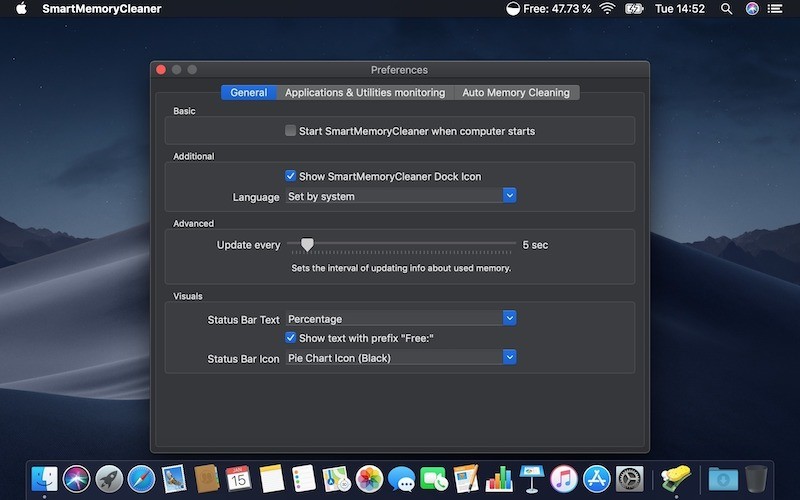Open Maps icon in Dock
Screen dimensions: 800x500
tap(336, 479)
